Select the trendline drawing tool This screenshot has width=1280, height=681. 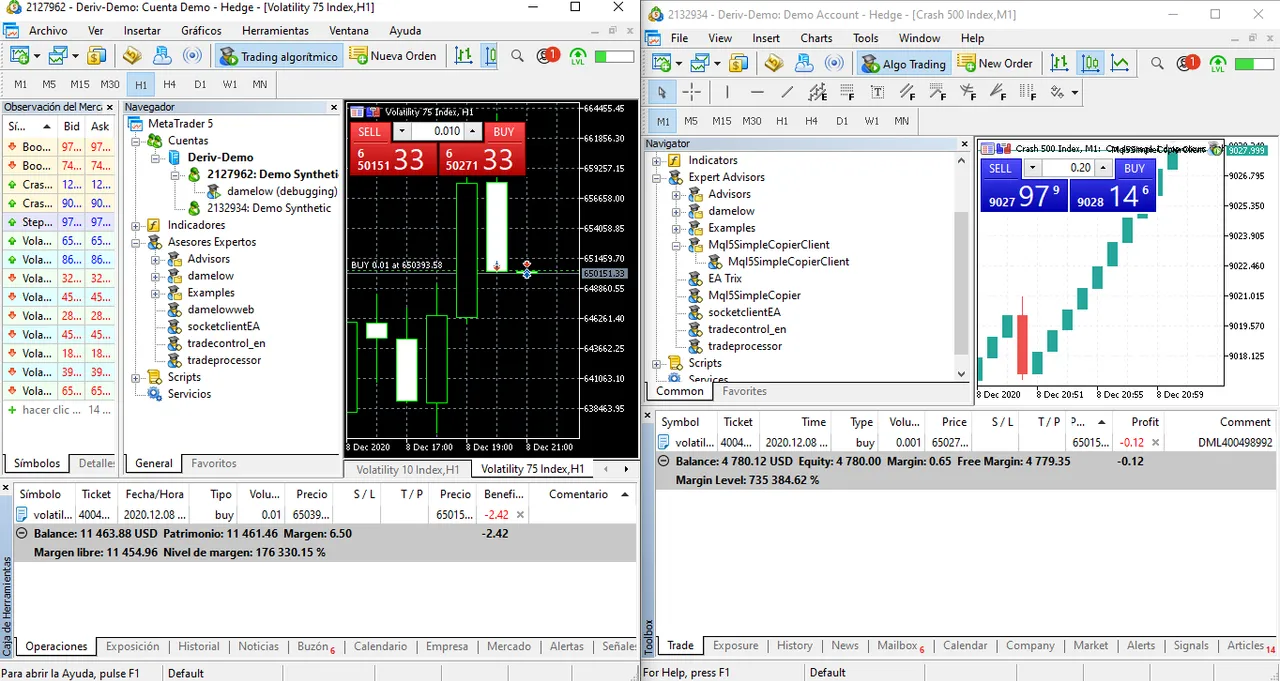click(787, 92)
